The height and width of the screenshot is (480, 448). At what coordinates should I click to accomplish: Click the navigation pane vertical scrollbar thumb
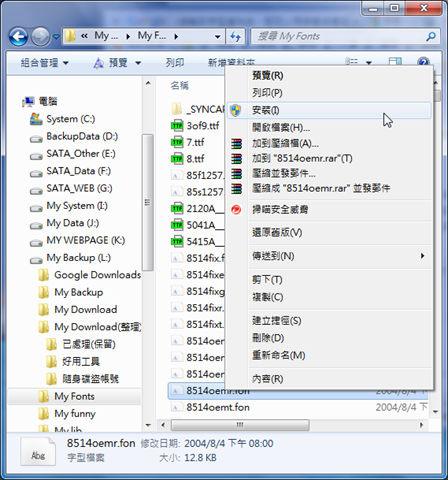pos(148,202)
